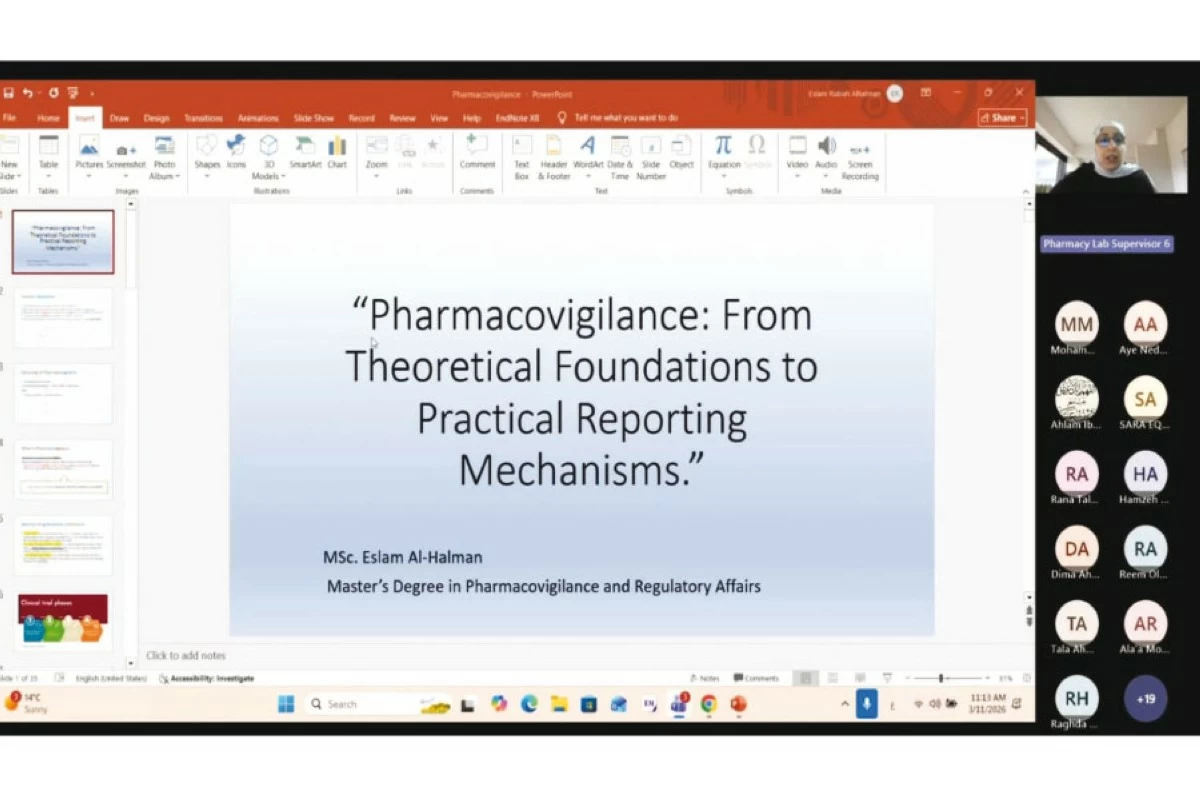Viewport: 1200px width, 800px height.
Task: Open Ribbon Display Options in title bar
Action: [926, 93]
